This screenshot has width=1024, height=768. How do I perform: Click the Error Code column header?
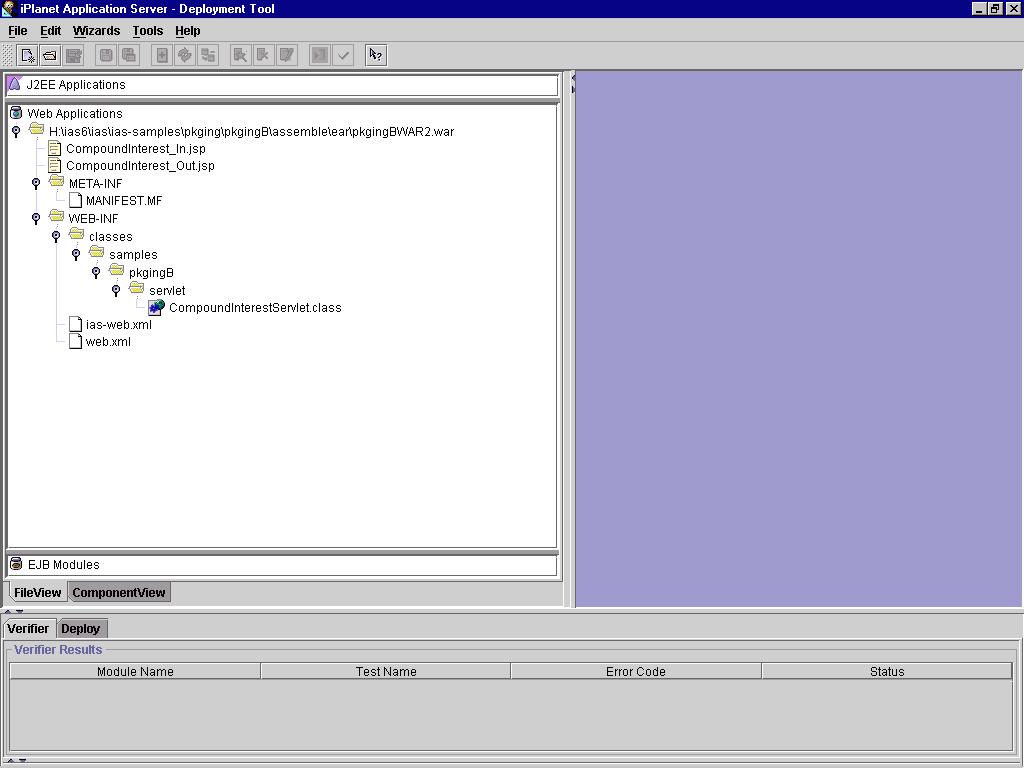635,671
